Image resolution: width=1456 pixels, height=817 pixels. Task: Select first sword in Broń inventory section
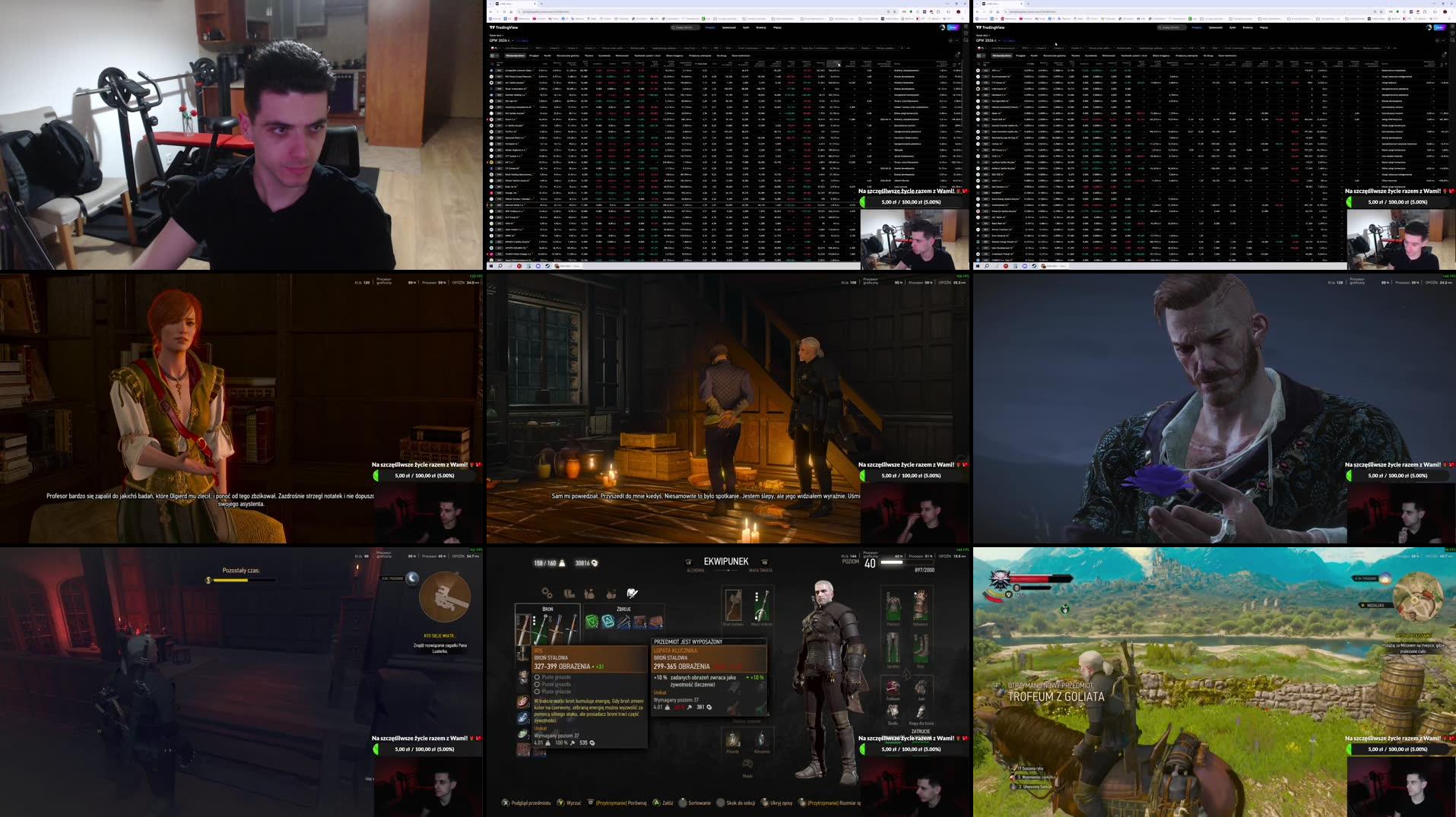coord(525,629)
